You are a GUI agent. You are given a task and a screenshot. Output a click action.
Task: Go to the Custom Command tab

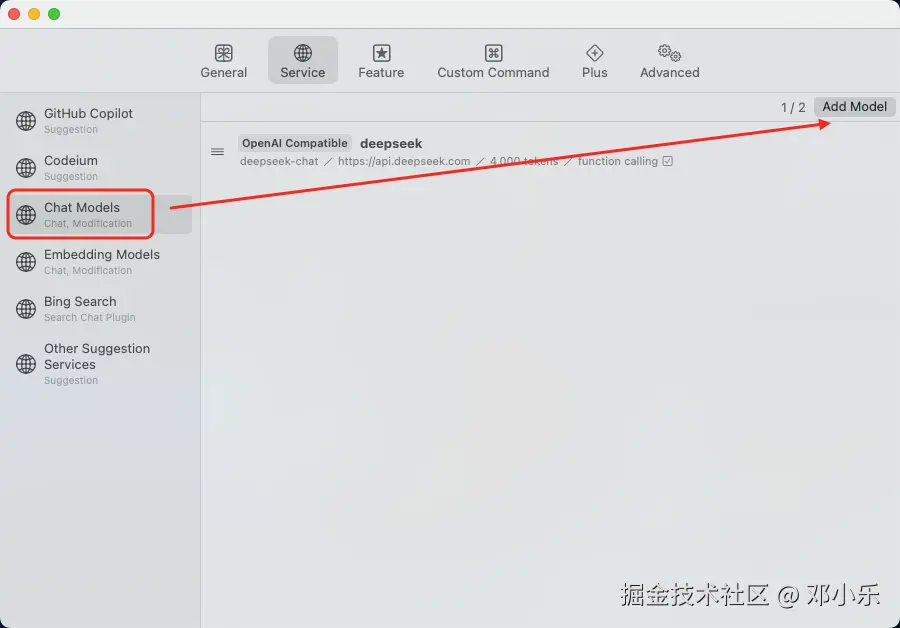tap(493, 61)
